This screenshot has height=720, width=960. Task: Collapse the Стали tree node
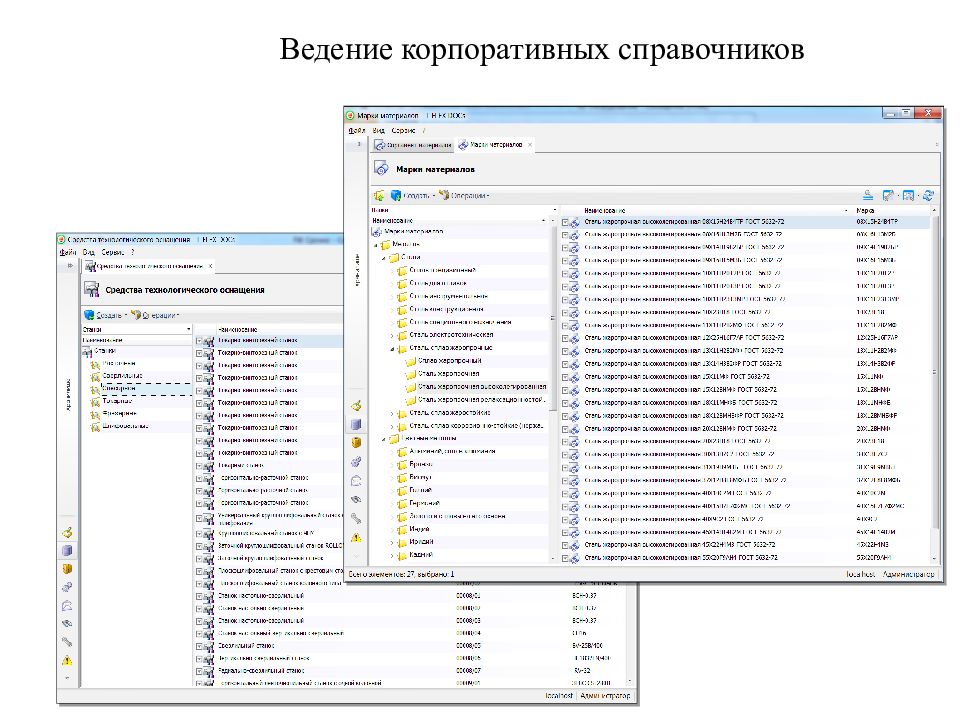coord(384,258)
